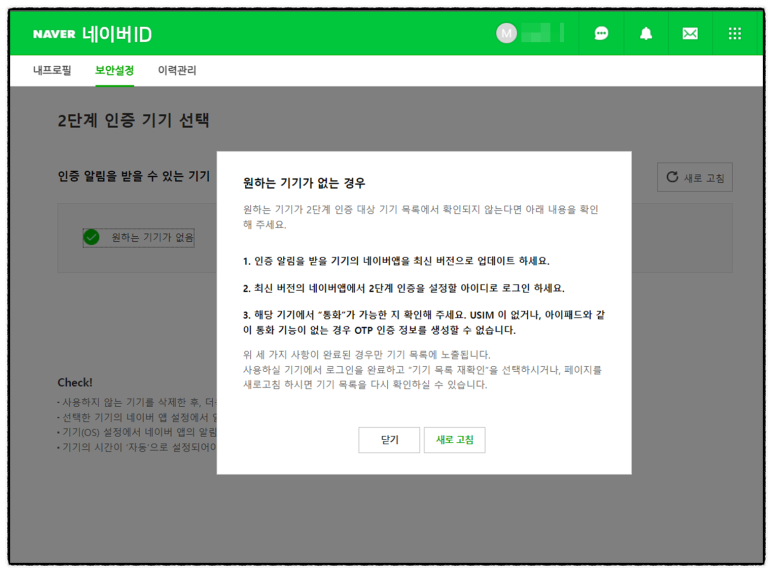The width and height of the screenshot is (773, 573).
Task: Click step 3 text about 통화 가능 확인
Action: tap(424, 322)
